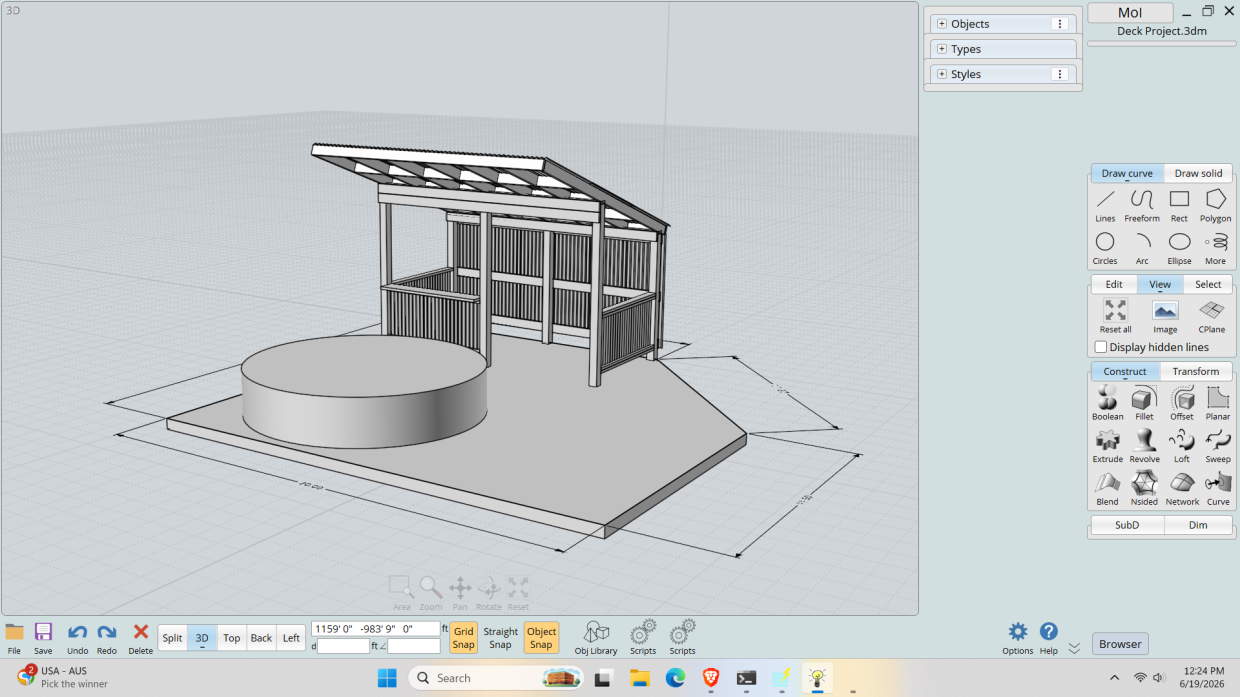
Task: Delete the selected object
Action: pos(141,637)
